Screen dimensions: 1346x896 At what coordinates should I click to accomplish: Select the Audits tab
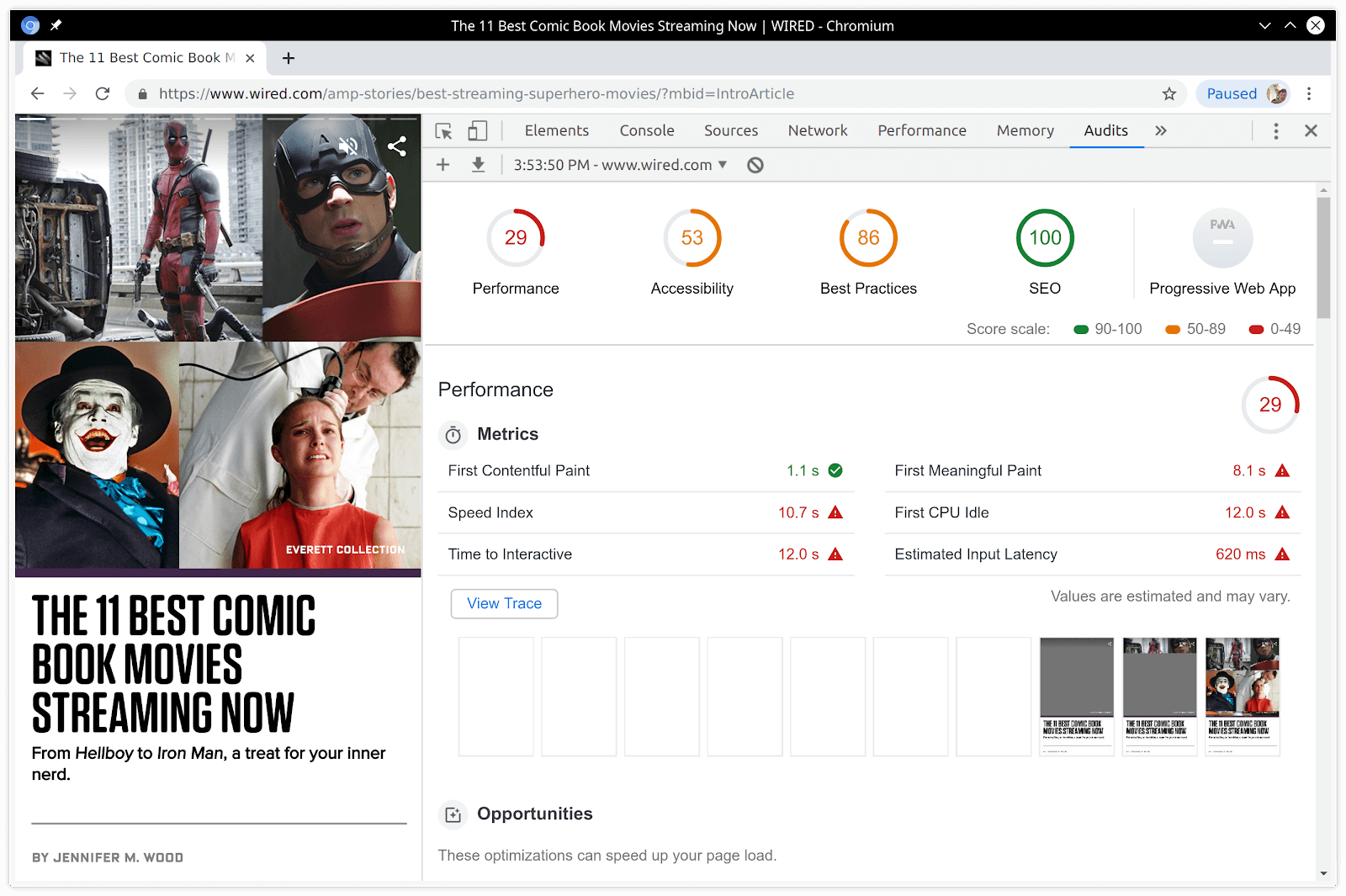1106,130
